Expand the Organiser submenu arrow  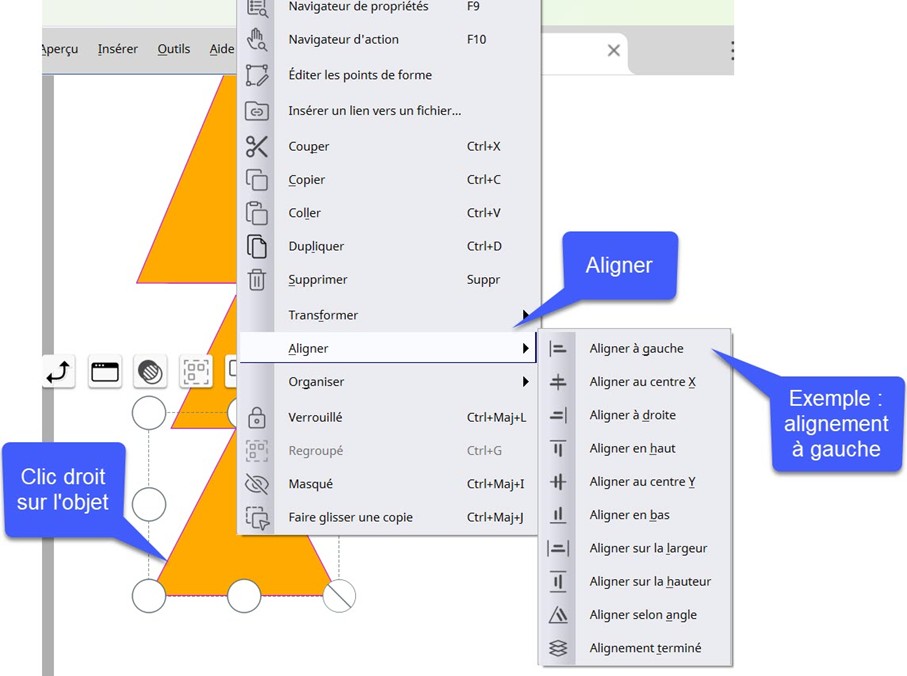[x=525, y=382]
